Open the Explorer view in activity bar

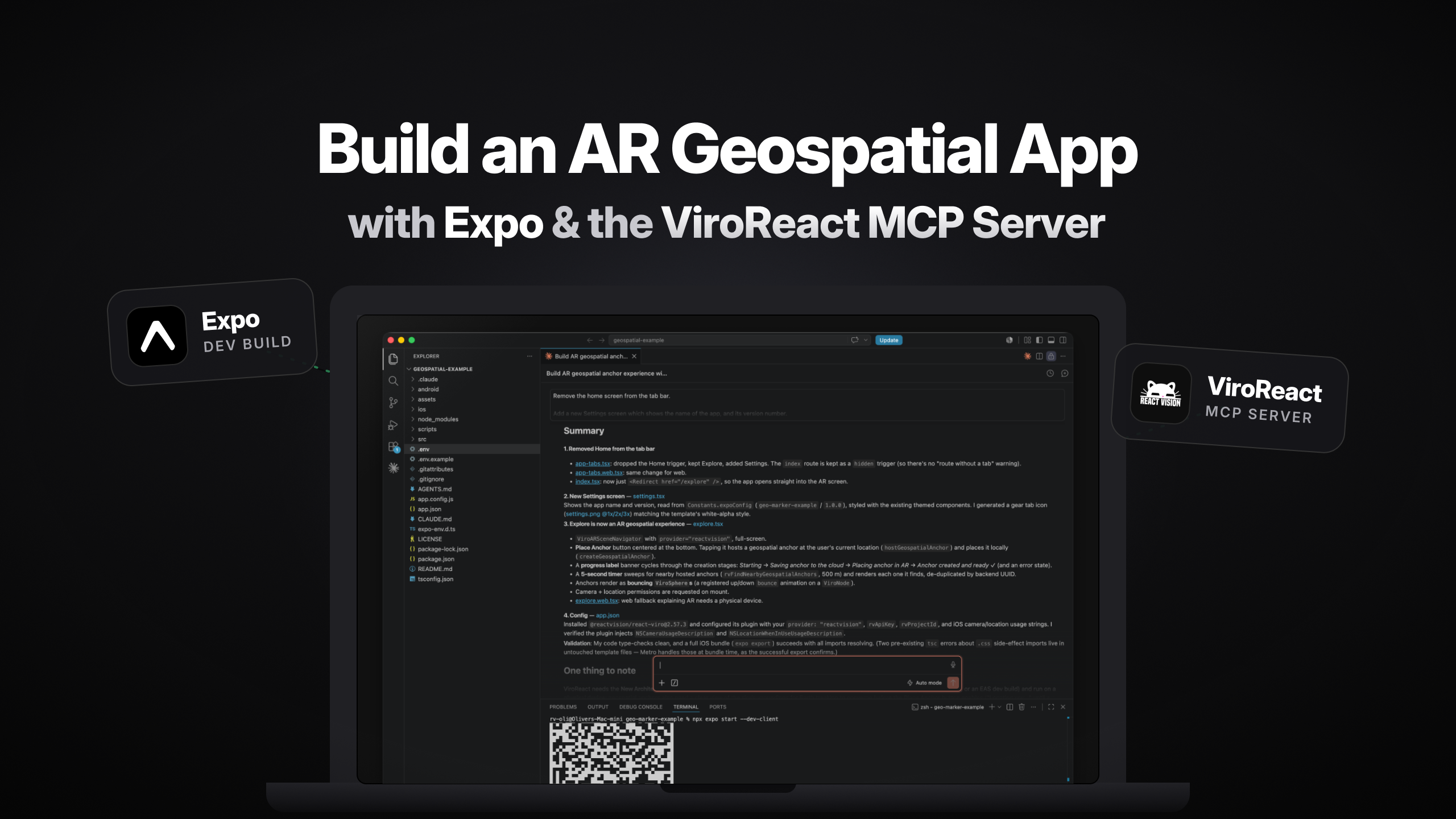393,359
